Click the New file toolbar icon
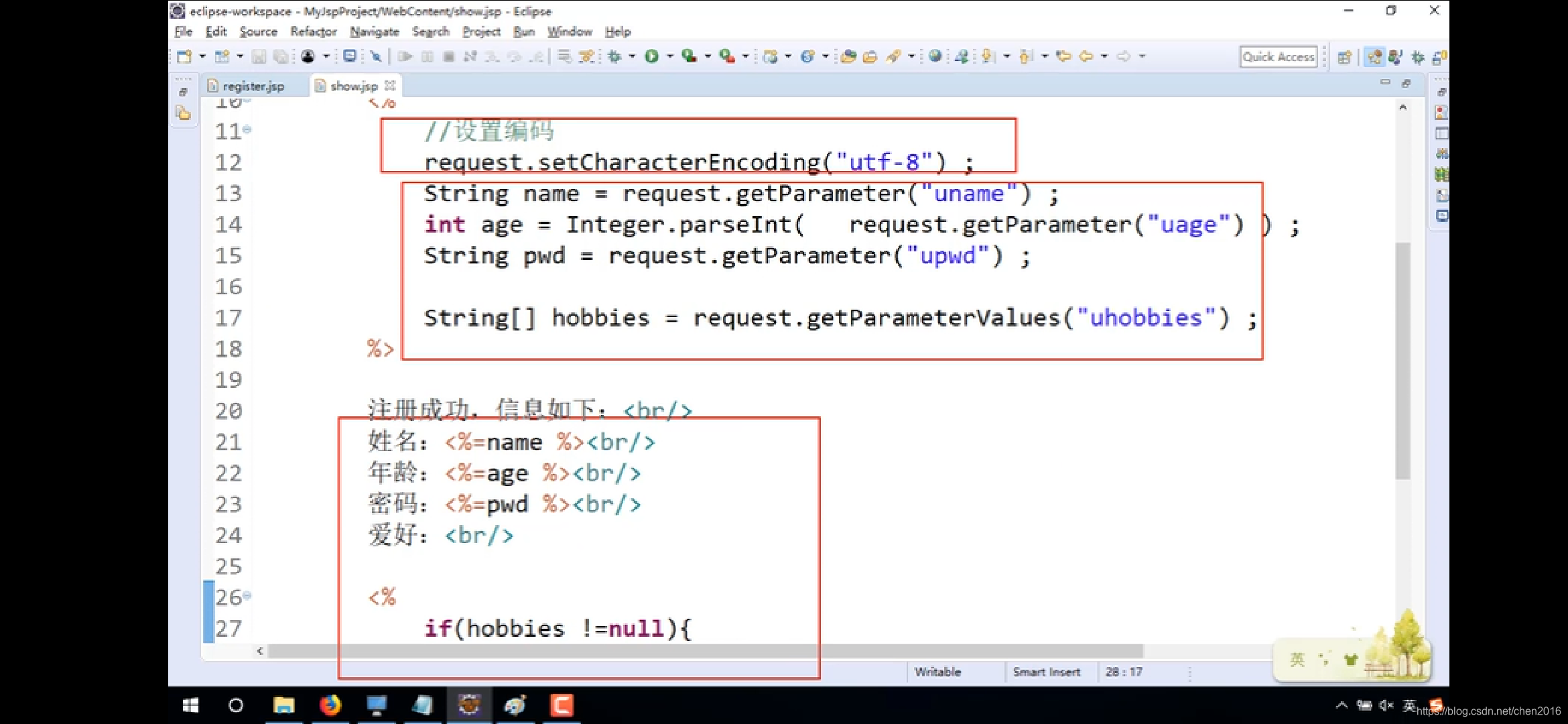The image size is (1568, 724). 184,57
